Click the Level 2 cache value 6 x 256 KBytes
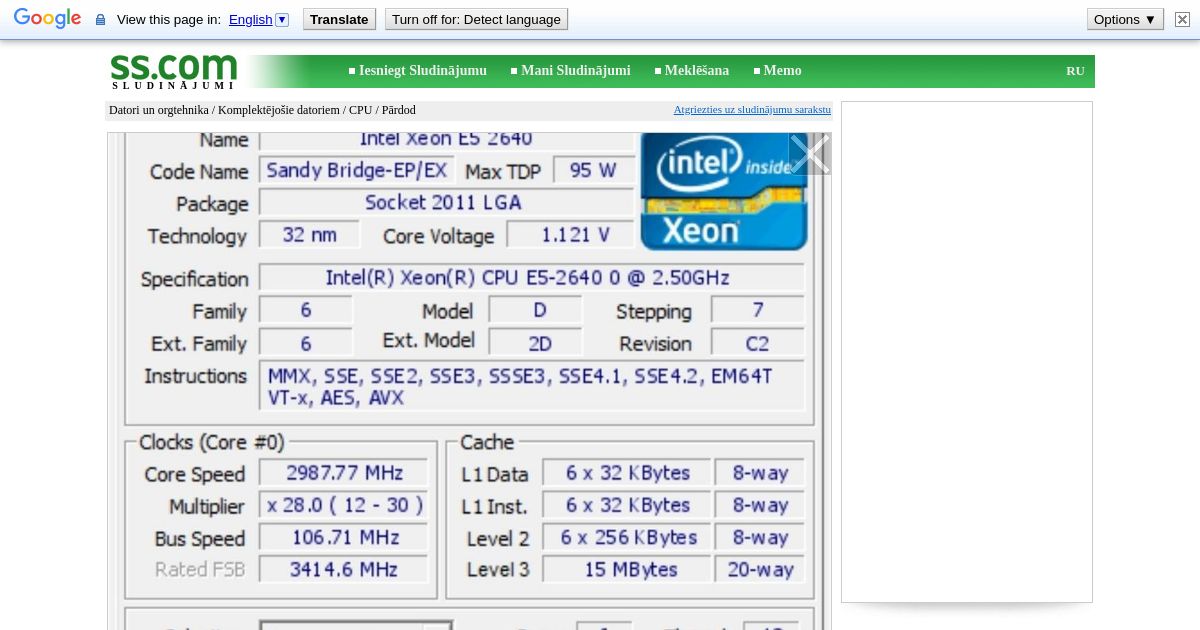Viewport: 1200px width, 630px height. (x=627, y=537)
